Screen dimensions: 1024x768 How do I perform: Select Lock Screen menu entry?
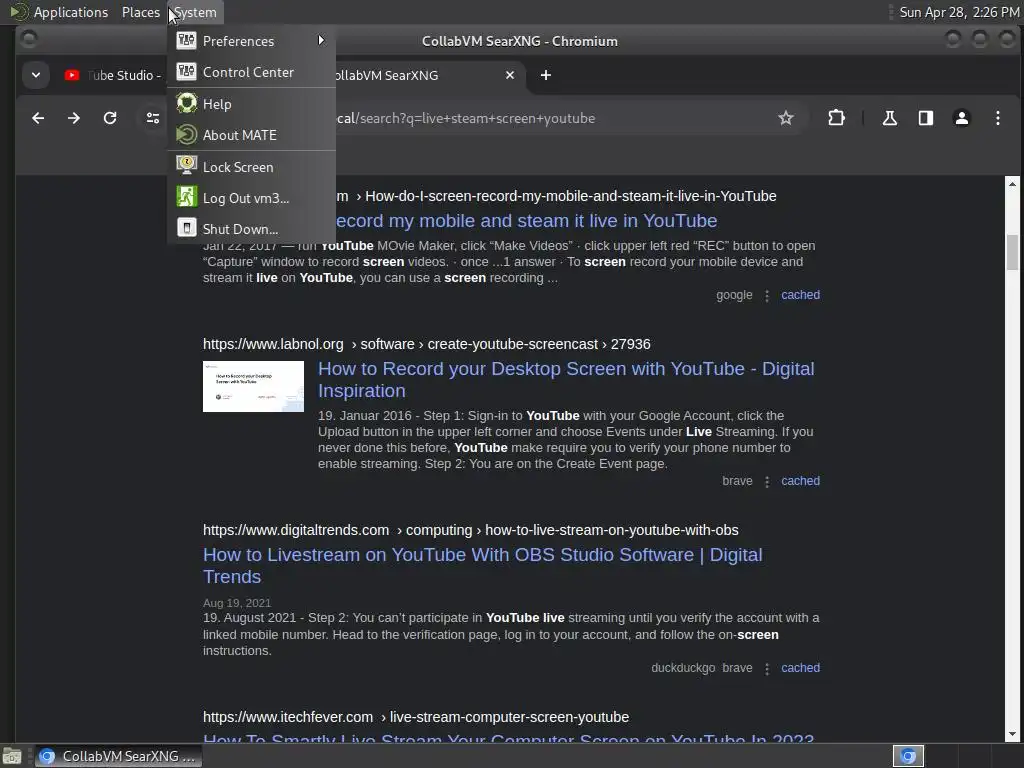tap(251, 167)
